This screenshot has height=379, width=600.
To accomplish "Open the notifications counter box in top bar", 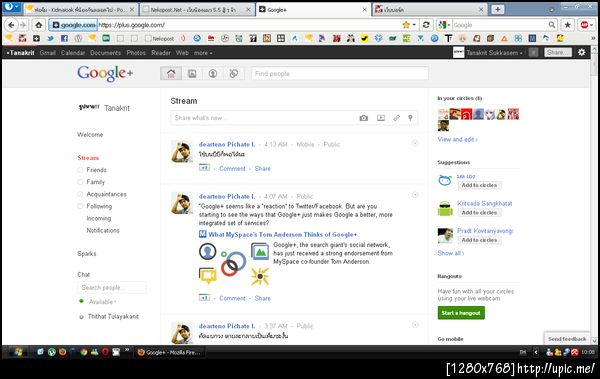I will point(533,52).
